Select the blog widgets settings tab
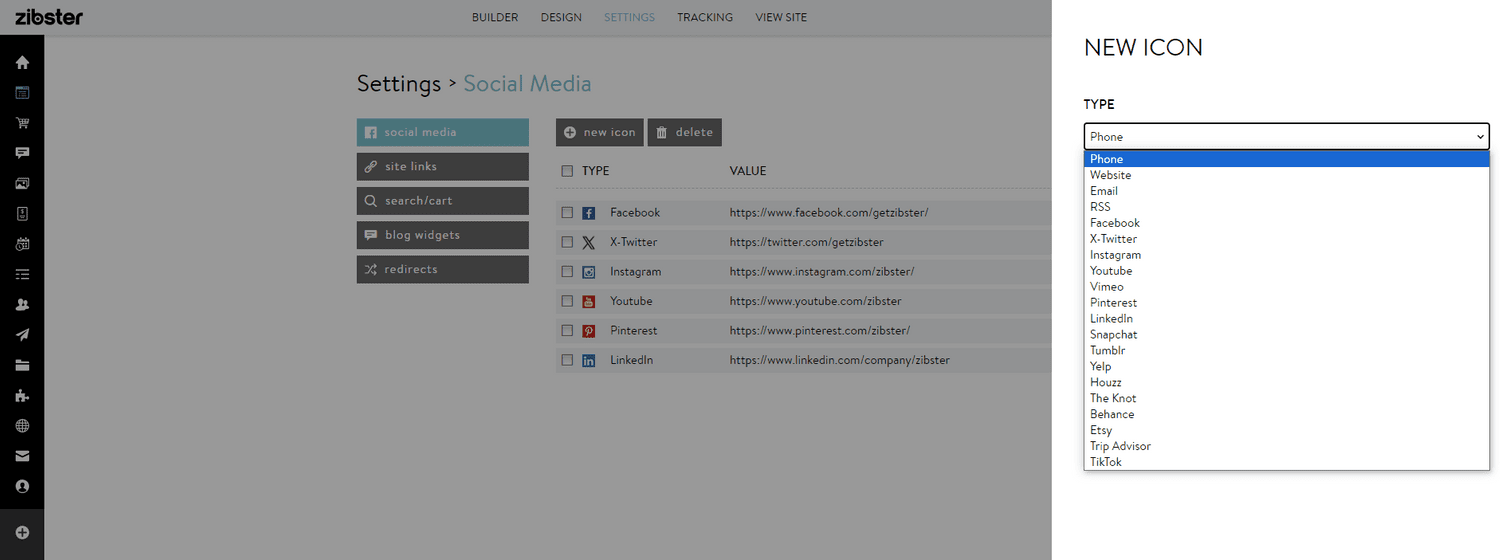This screenshot has width=1500, height=560. click(442, 235)
